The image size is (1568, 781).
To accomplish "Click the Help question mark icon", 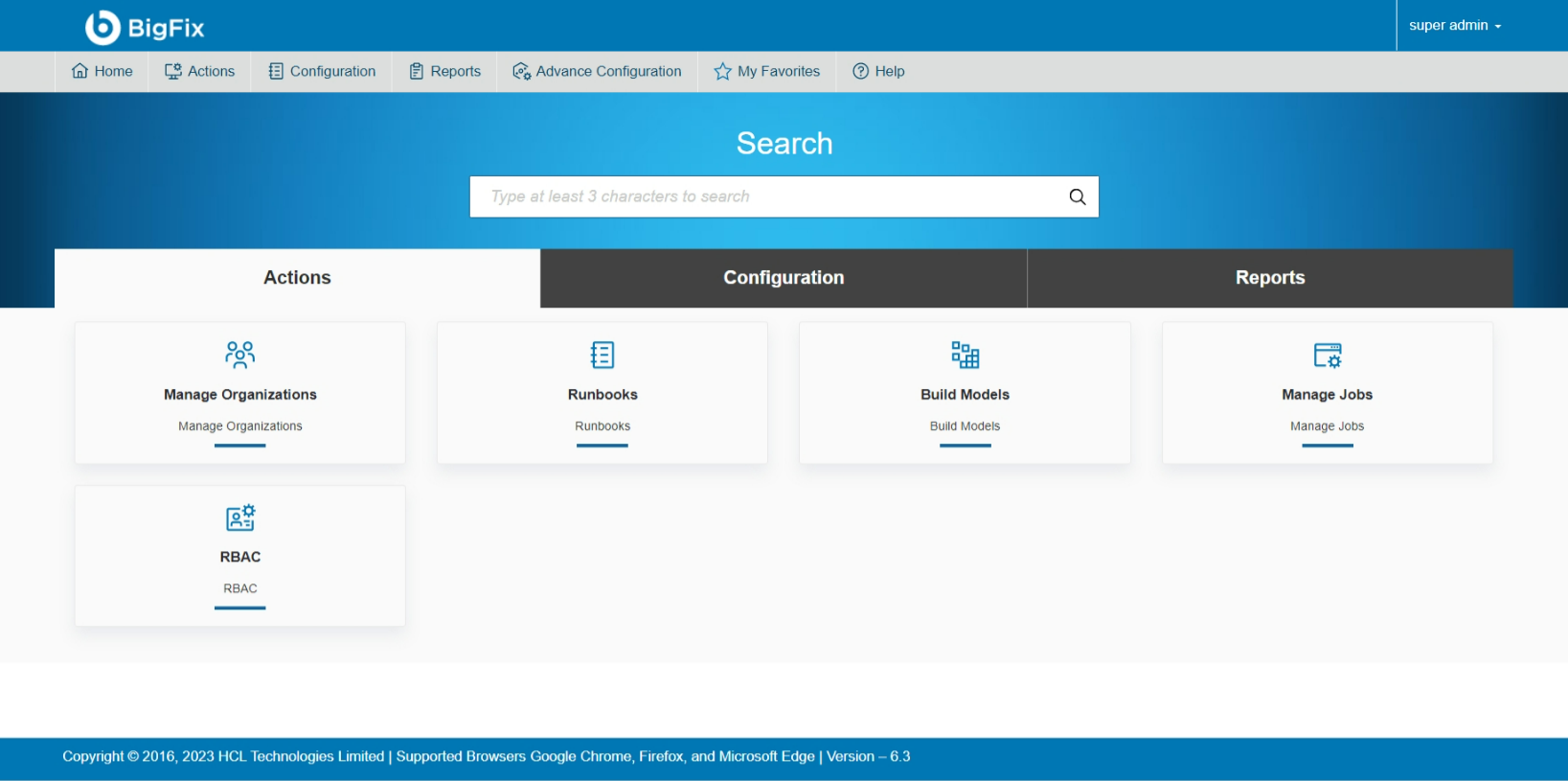I will [x=861, y=71].
